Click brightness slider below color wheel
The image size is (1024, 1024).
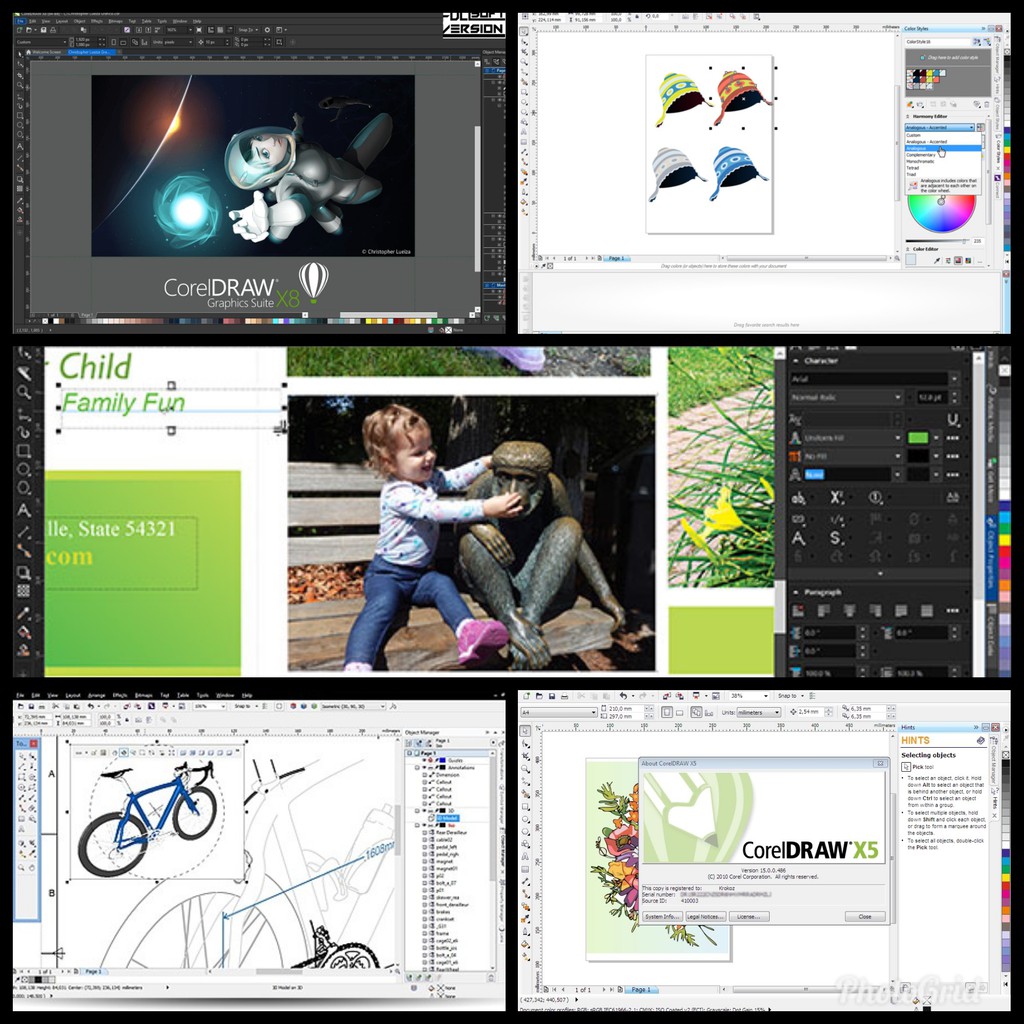click(x=936, y=241)
